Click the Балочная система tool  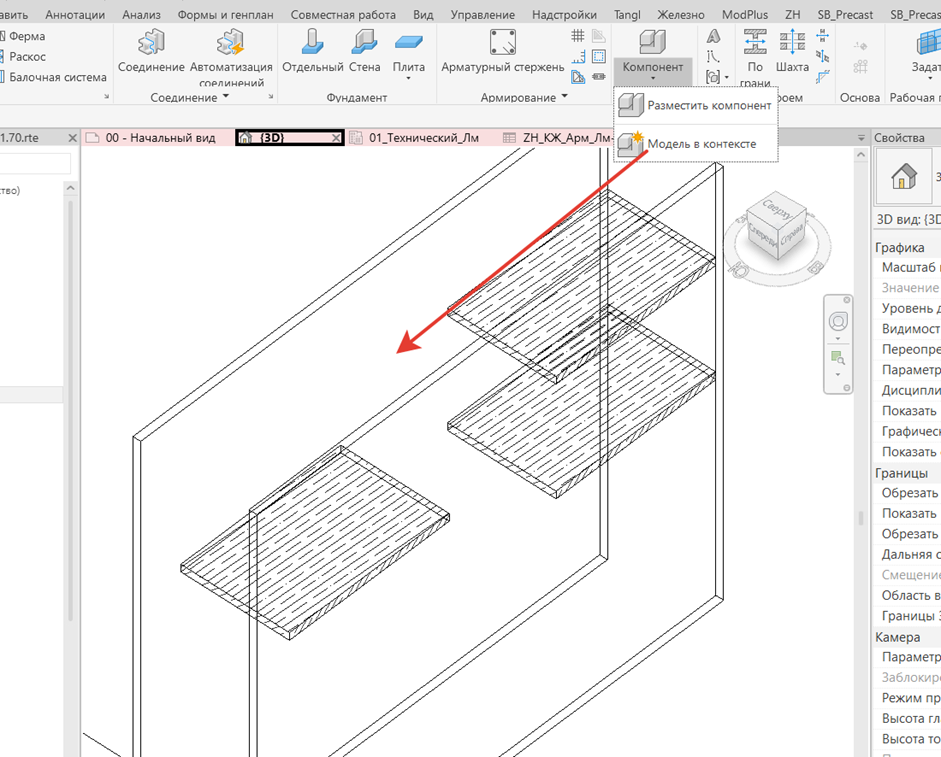click(x=53, y=77)
